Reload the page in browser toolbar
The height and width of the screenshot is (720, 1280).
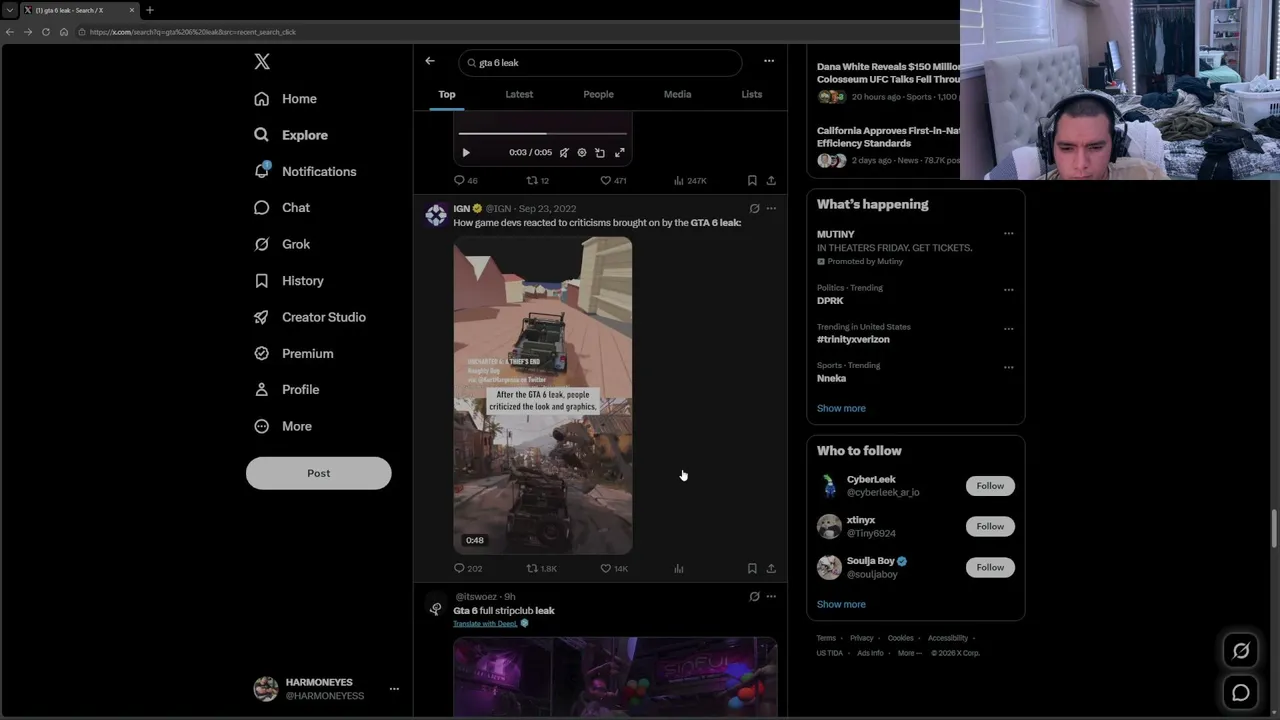(45, 32)
